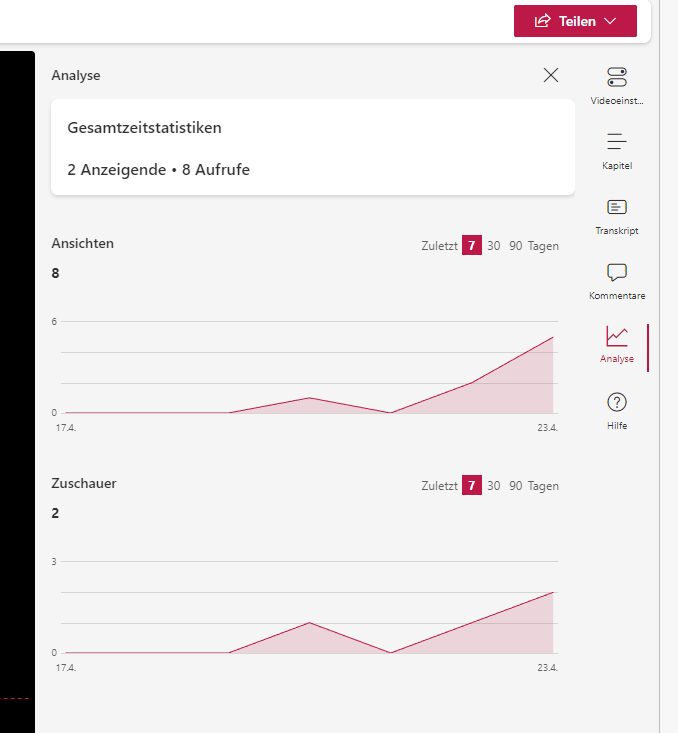Image resolution: width=678 pixels, height=733 pixels.
Task: Close the Analyse panel
Action: pyautogui.click(x=551, y=75)
